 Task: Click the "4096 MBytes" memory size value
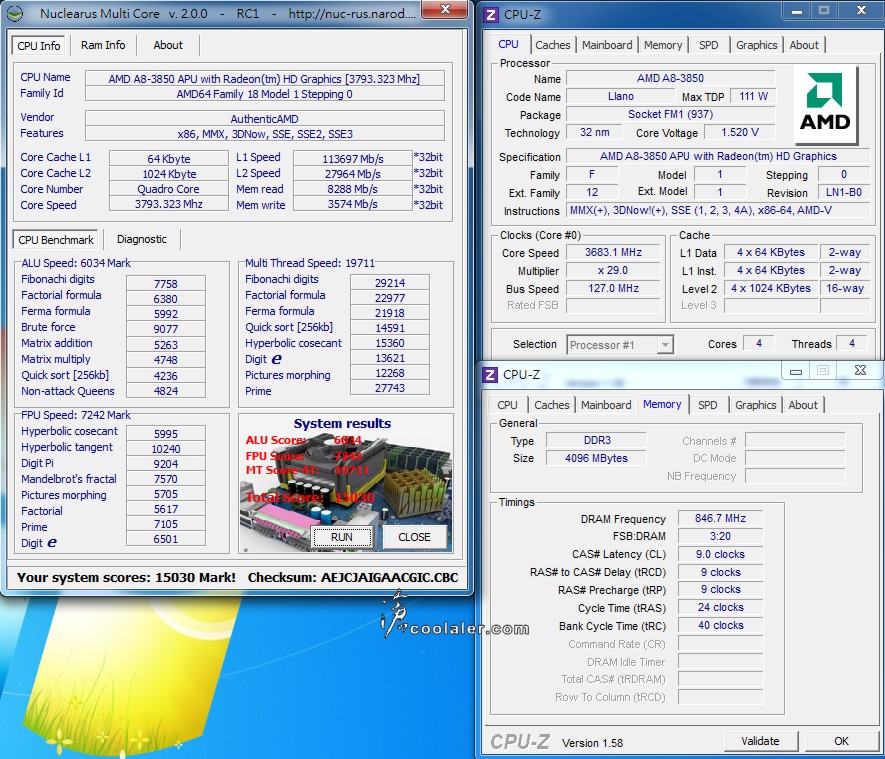click(x=597, y=458)
